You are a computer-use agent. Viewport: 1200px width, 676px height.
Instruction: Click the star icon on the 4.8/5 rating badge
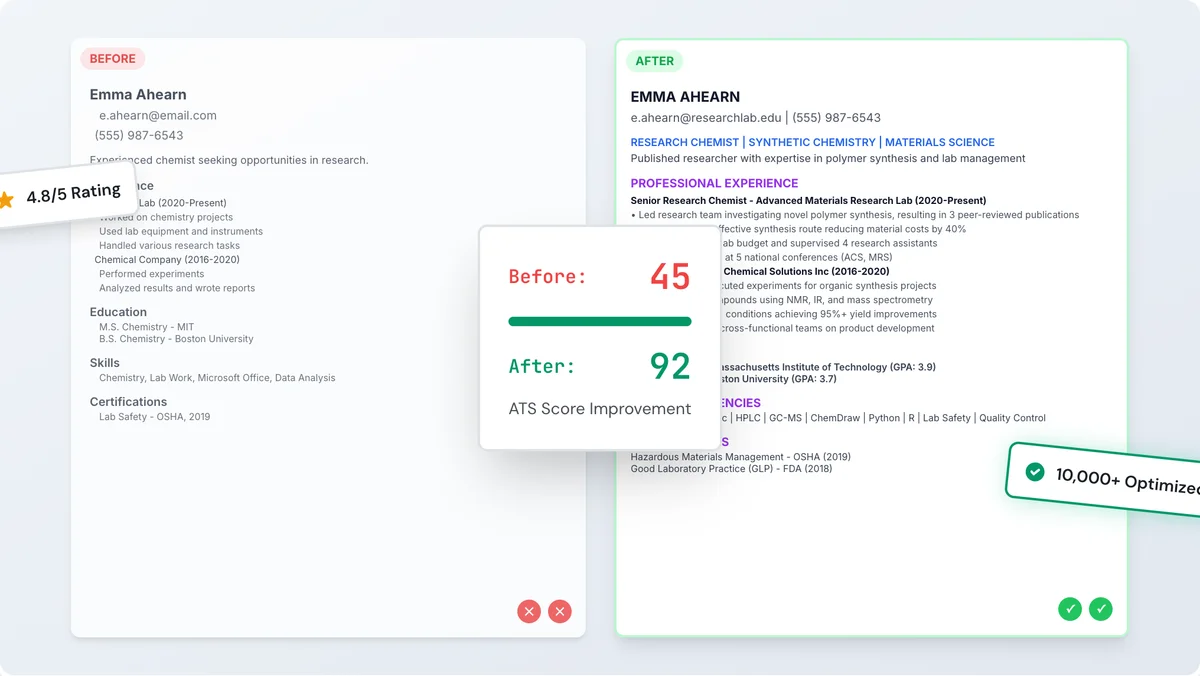point(7,199)
